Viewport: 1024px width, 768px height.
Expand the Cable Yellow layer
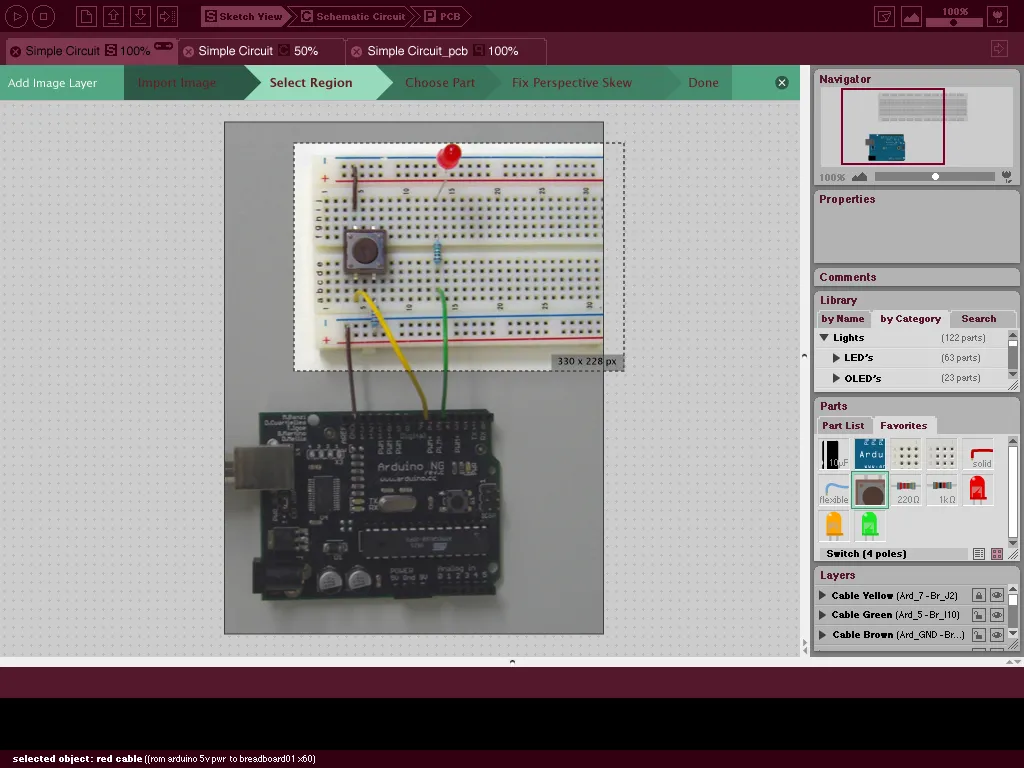point(823,596)
